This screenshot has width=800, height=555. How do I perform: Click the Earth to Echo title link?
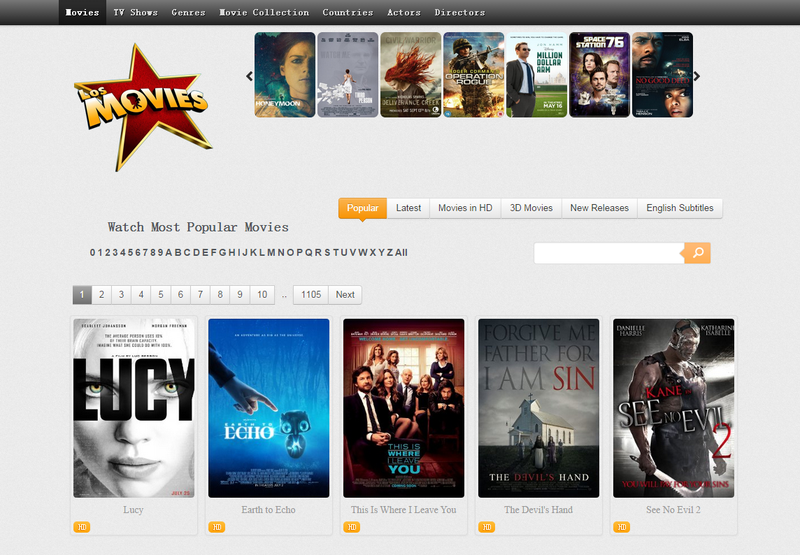pyautogui.click(x=268, y=510)
